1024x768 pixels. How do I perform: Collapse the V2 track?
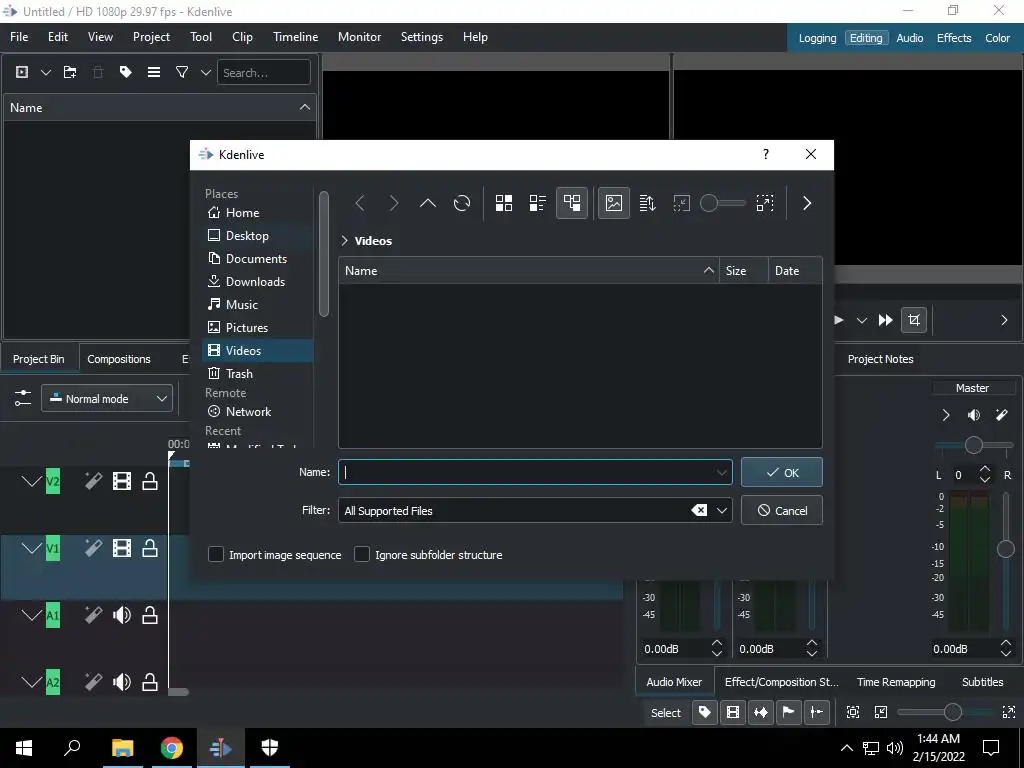pos(31,481)
